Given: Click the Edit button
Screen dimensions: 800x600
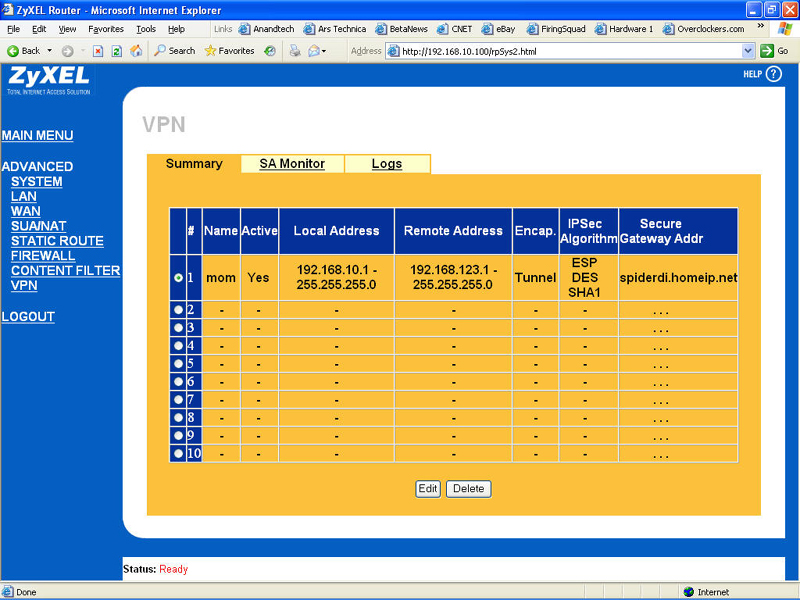Looking at the screenshot, I should [x=428, y=489].
